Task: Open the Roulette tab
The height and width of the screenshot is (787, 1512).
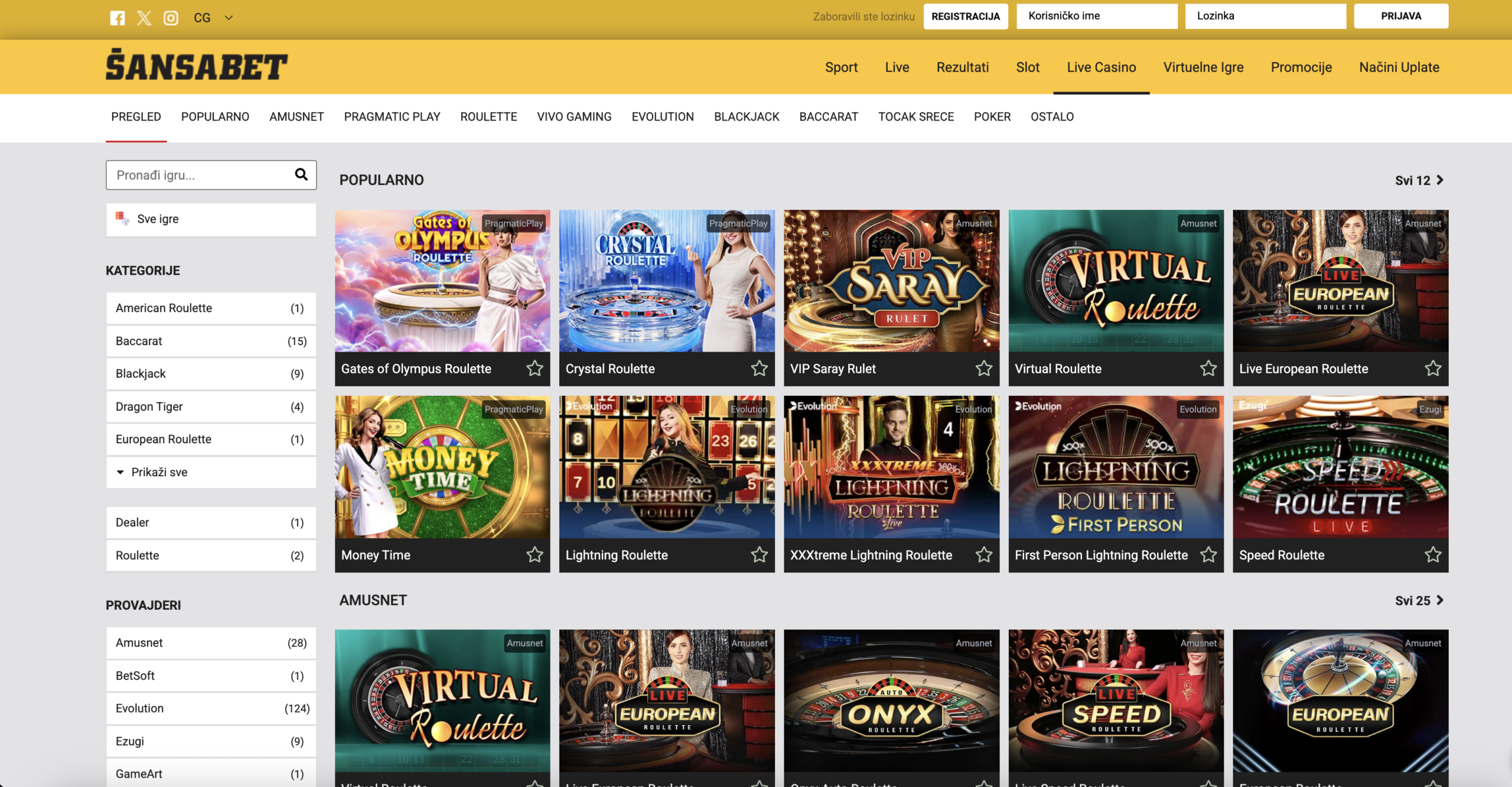Action: (488, 117)
